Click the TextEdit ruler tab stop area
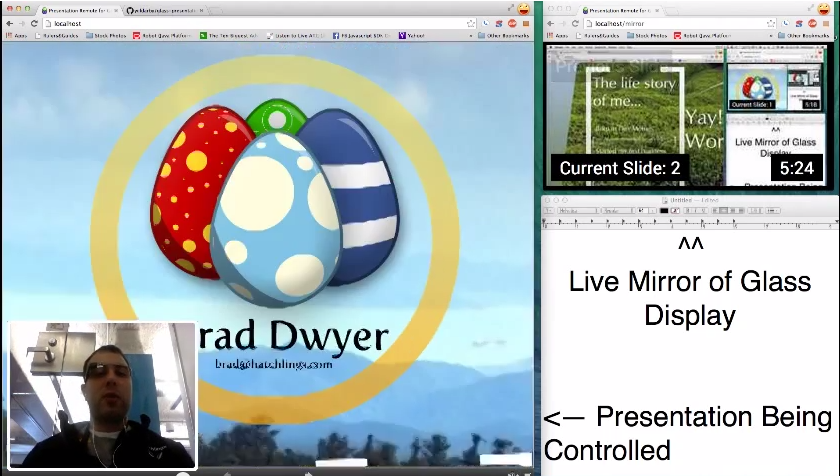This screenshot has width=840, height=476. tap(690, 224)
